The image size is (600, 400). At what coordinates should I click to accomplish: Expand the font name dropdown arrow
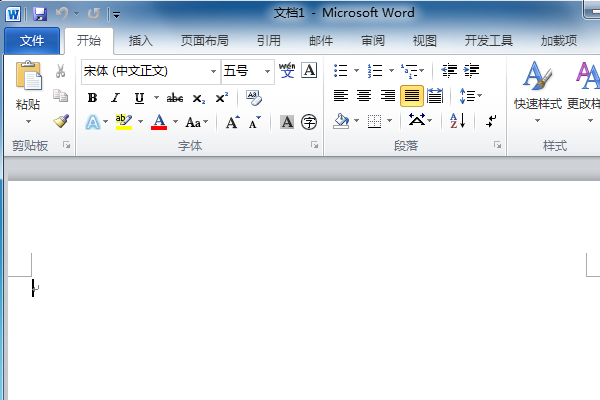click(x=214, y=71)
